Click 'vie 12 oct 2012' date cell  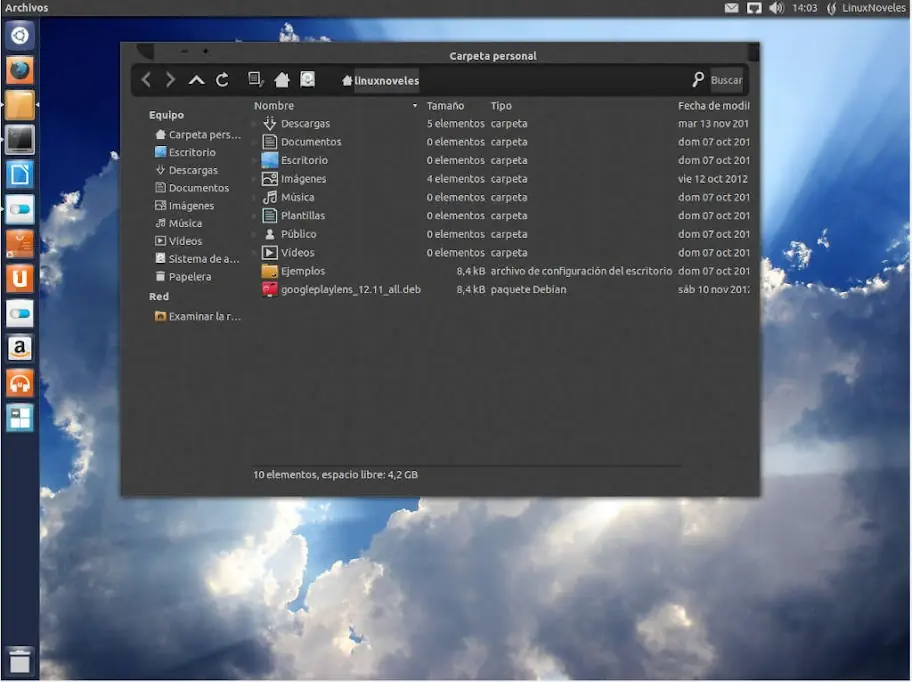pos(712,179)
